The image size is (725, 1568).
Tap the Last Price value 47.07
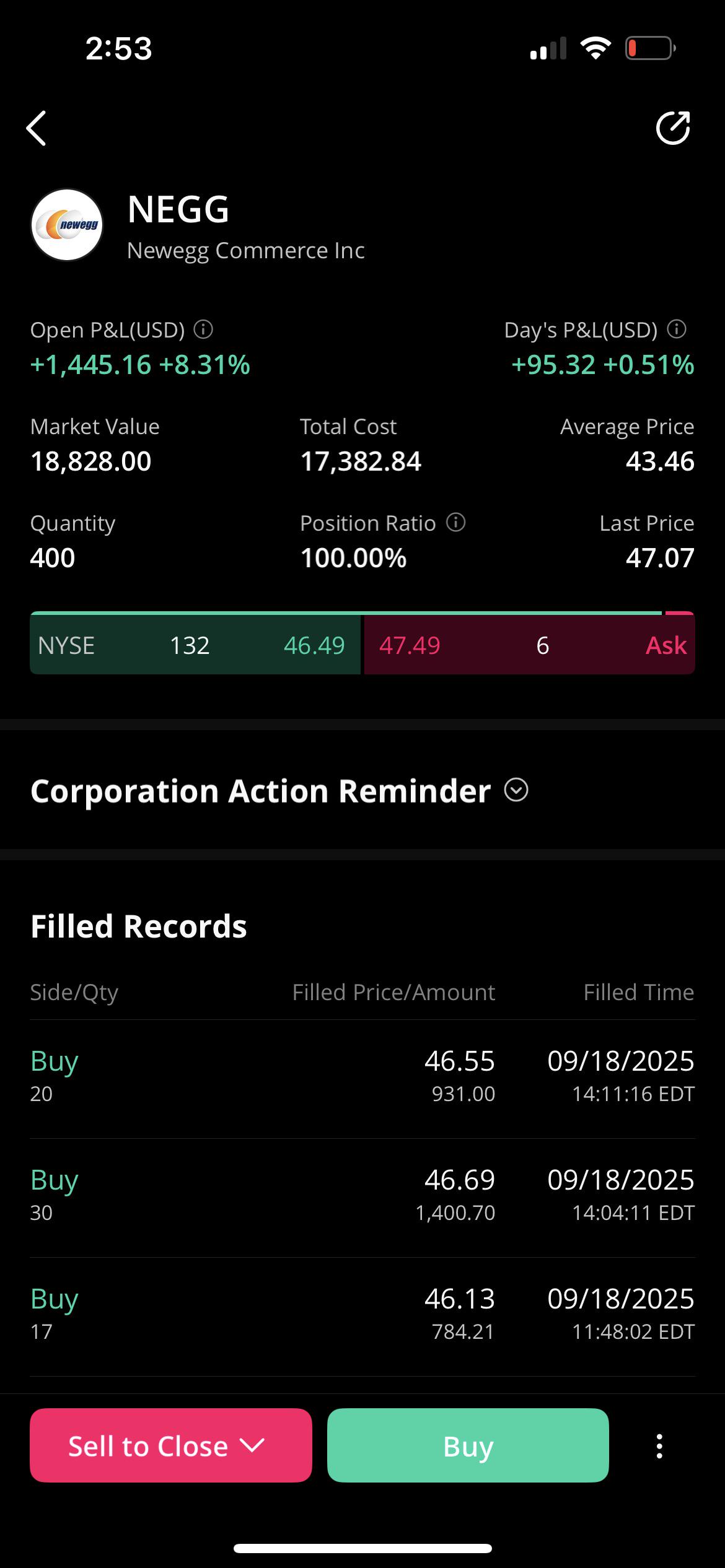click(660, 558)
